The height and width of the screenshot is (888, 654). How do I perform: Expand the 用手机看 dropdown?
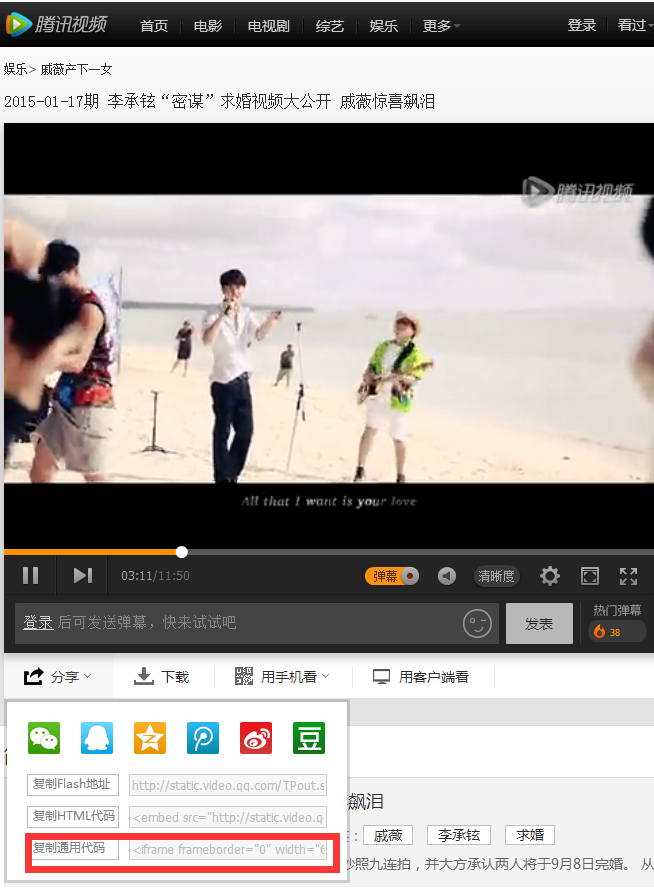coord(282,677)
